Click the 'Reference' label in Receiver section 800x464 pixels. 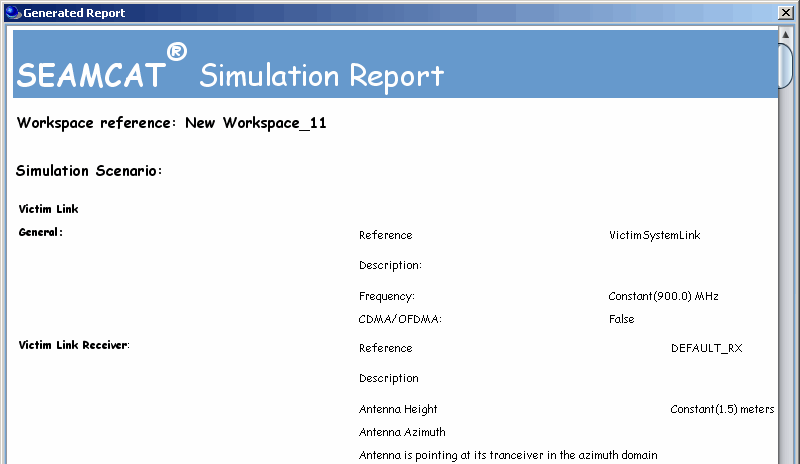coord(386,348)
